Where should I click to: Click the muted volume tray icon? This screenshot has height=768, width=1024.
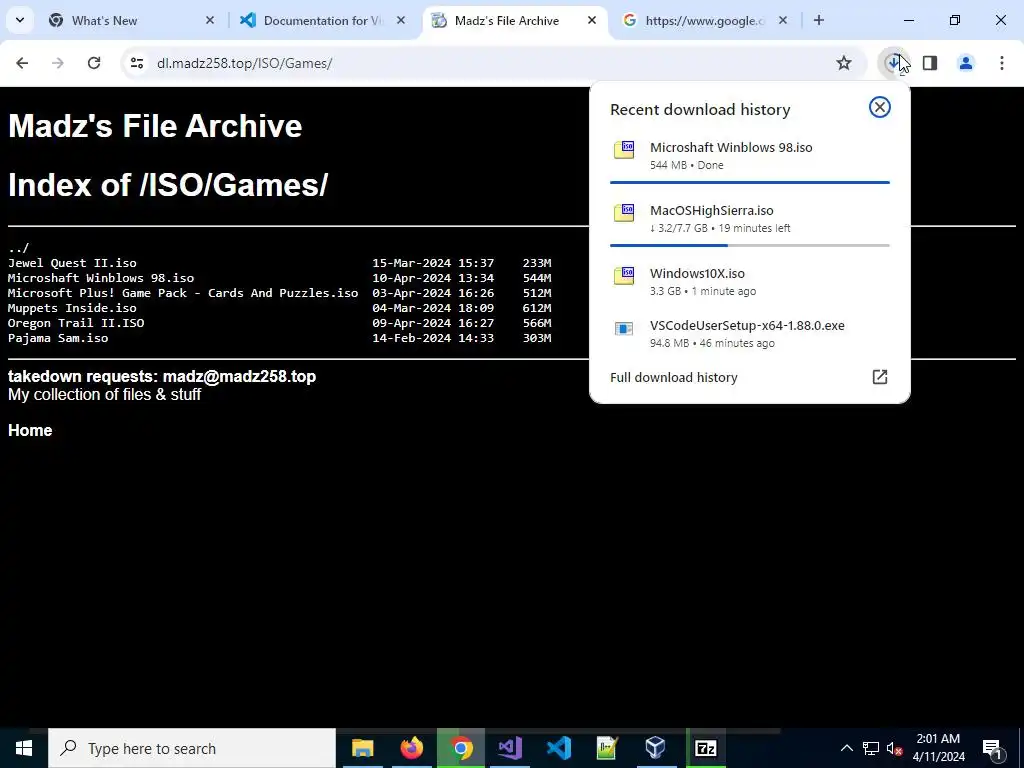pyautogui.click(x=895, y=748)
